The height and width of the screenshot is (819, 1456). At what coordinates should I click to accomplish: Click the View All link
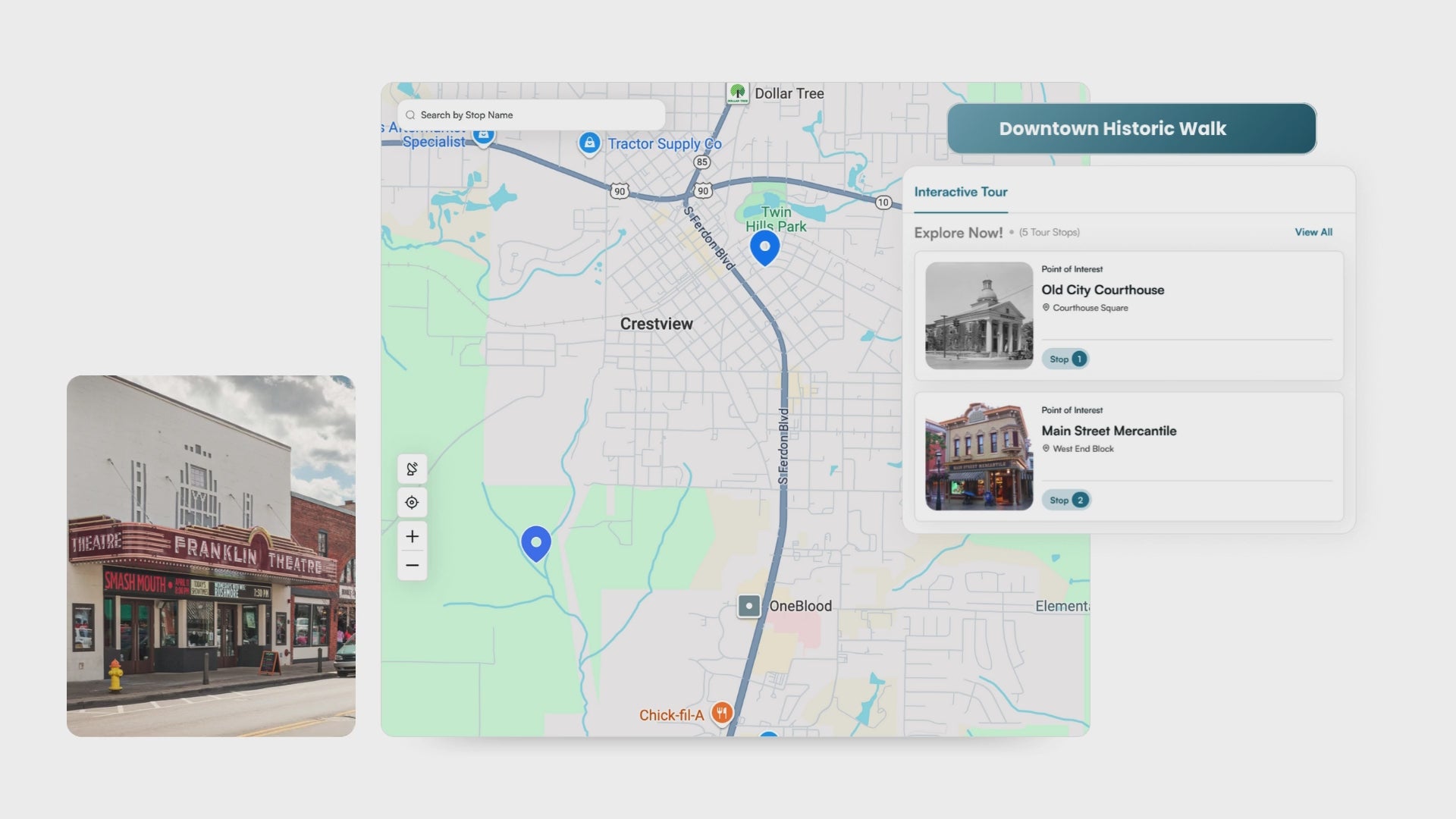(1313, 232)
